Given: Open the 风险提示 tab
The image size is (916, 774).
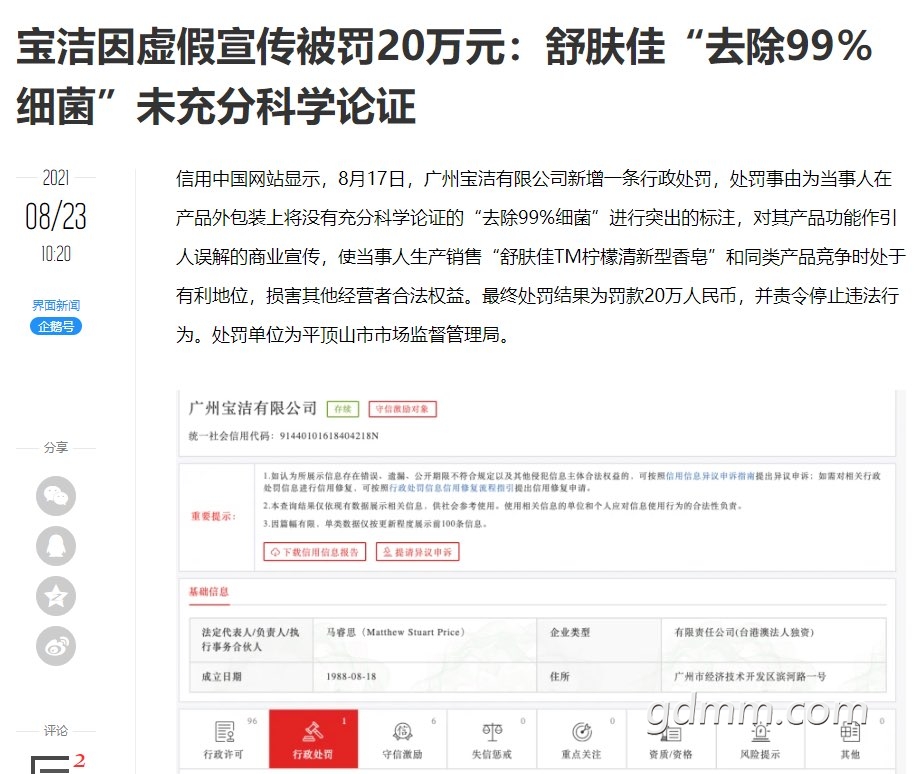Looking at the screenshot, I should coord(760,738).
